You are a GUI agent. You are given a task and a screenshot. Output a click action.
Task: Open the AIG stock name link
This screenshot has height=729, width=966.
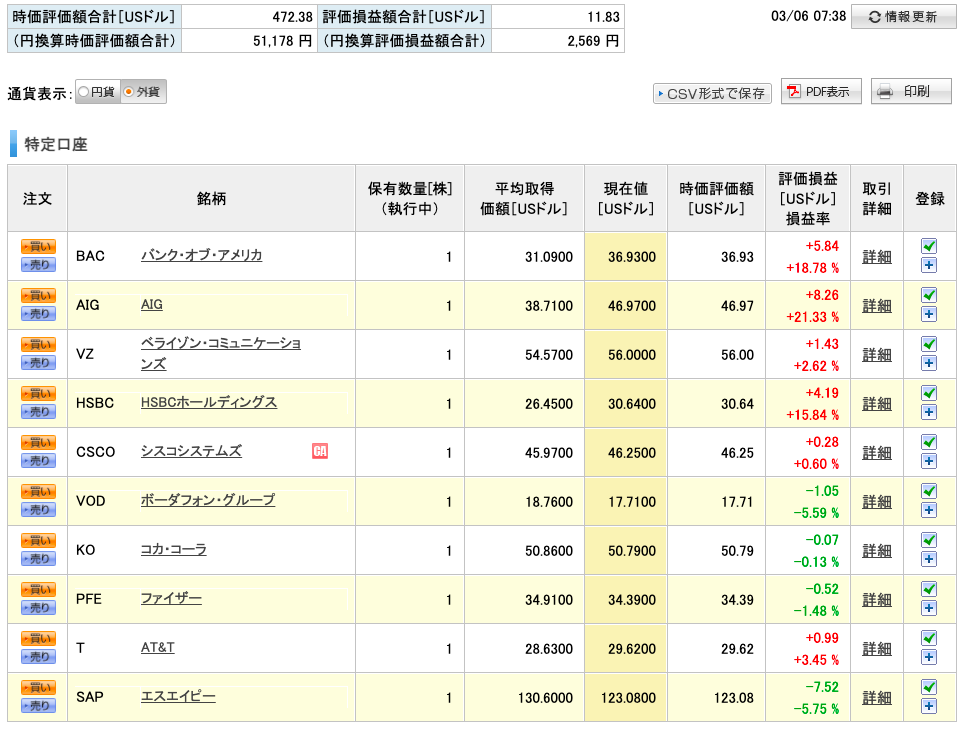coord(152,304)
